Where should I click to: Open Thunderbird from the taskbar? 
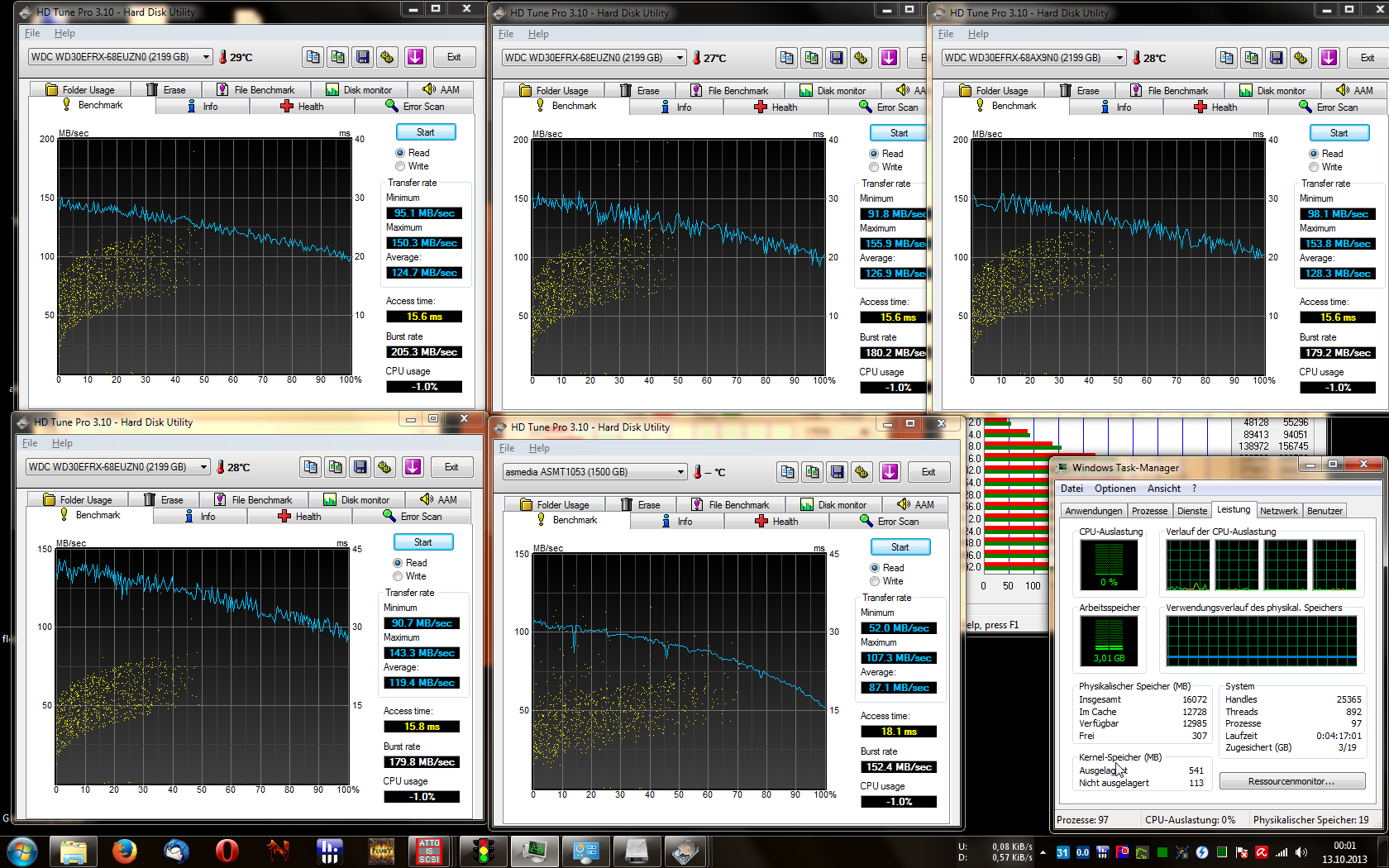tap(176, 851)
